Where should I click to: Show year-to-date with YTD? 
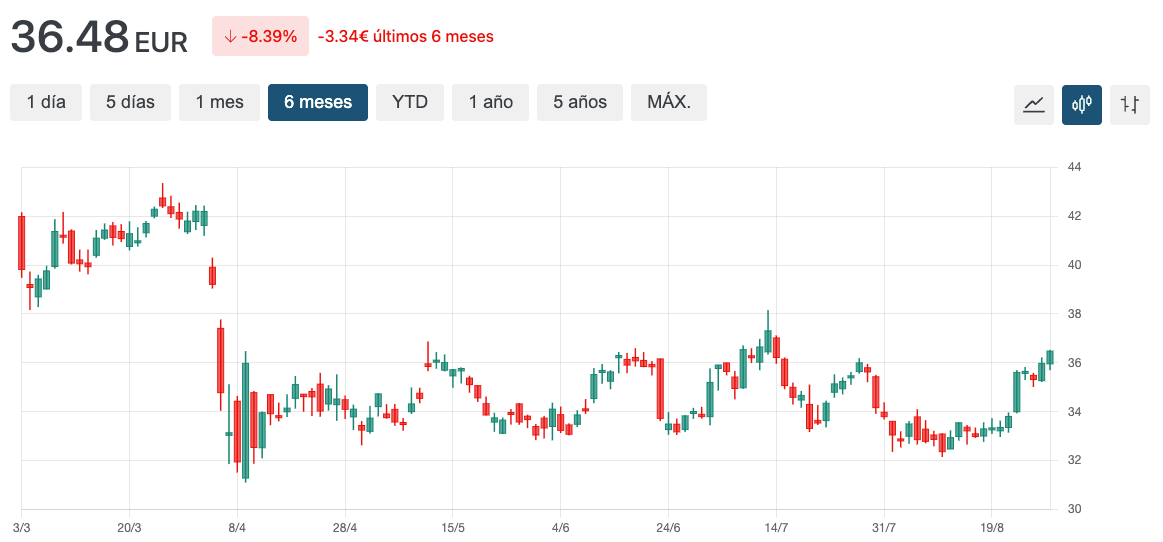coord(410,102)
